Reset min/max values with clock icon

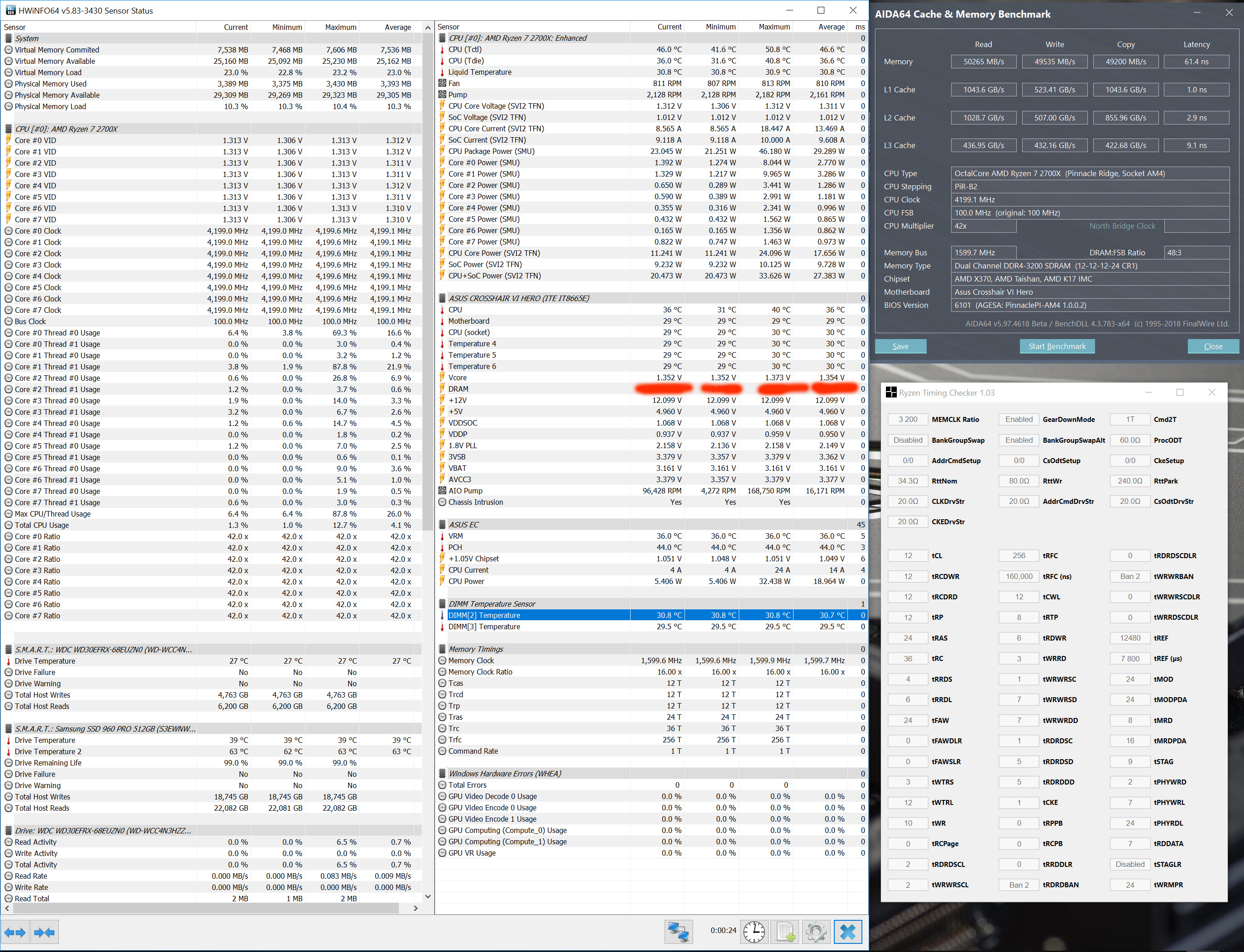[x=754, y=932]
